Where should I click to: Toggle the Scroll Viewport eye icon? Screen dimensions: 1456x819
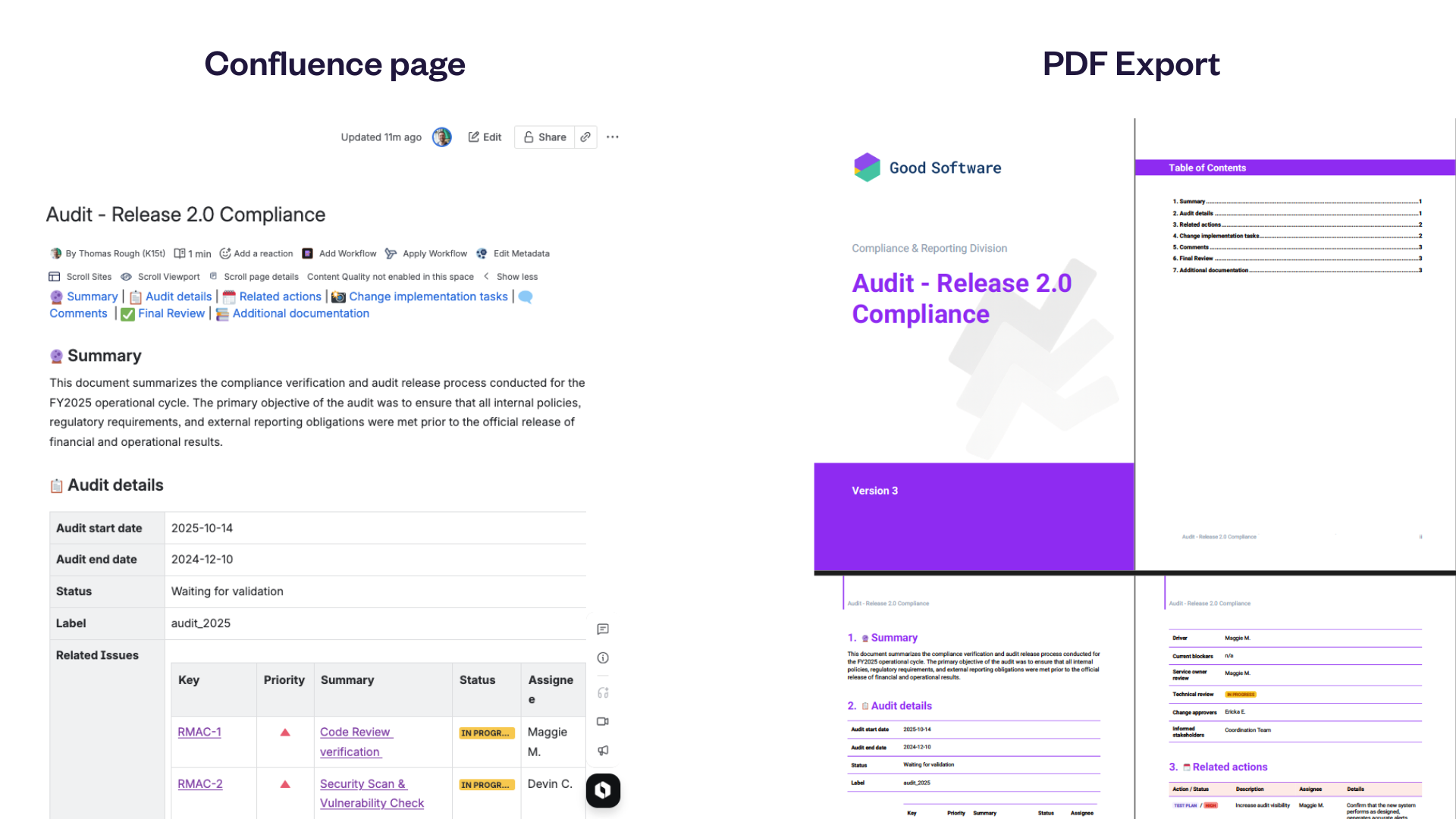124,277
